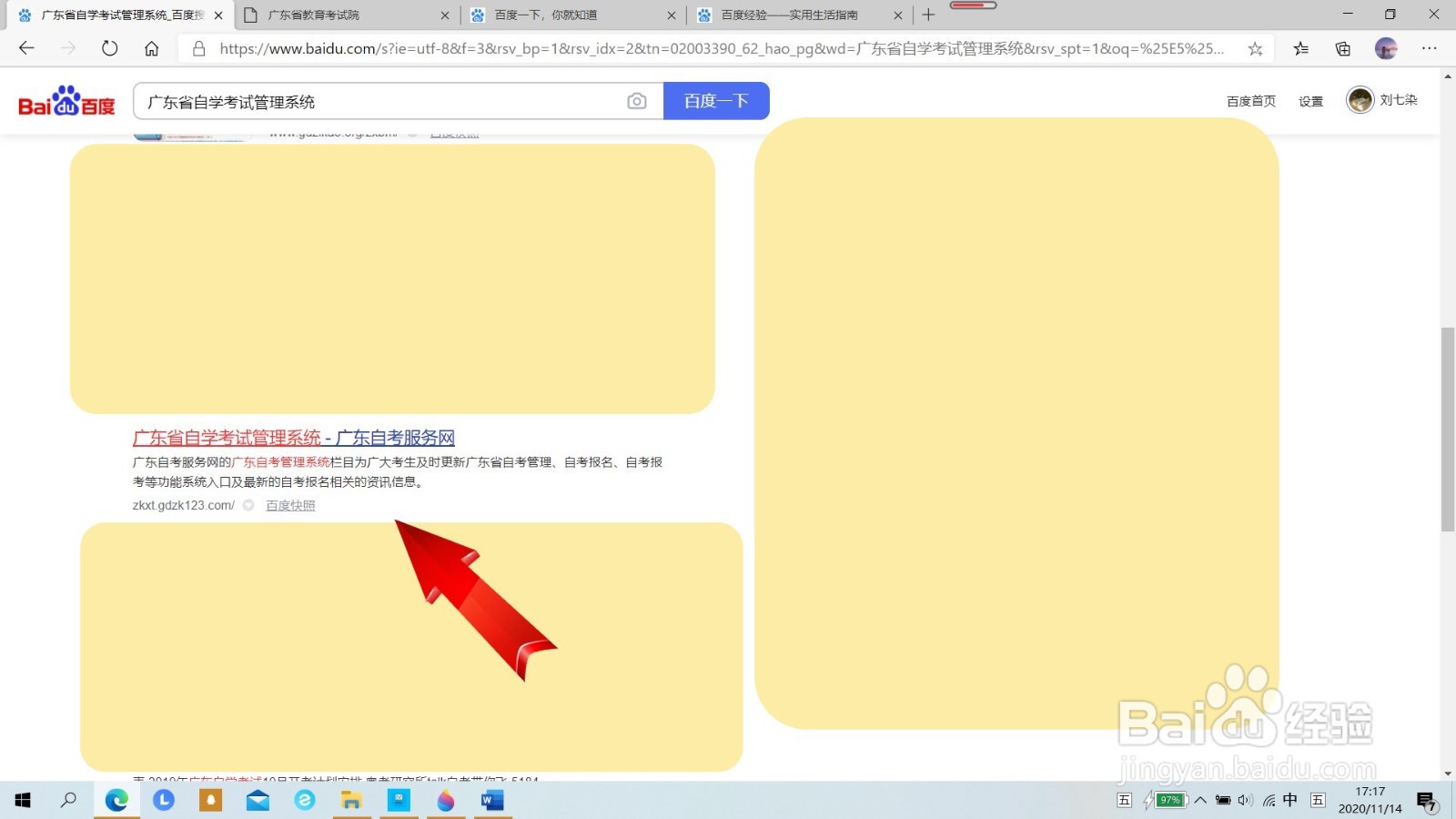
Task: Open the 百度首页 link
Action: point(1251,101)
